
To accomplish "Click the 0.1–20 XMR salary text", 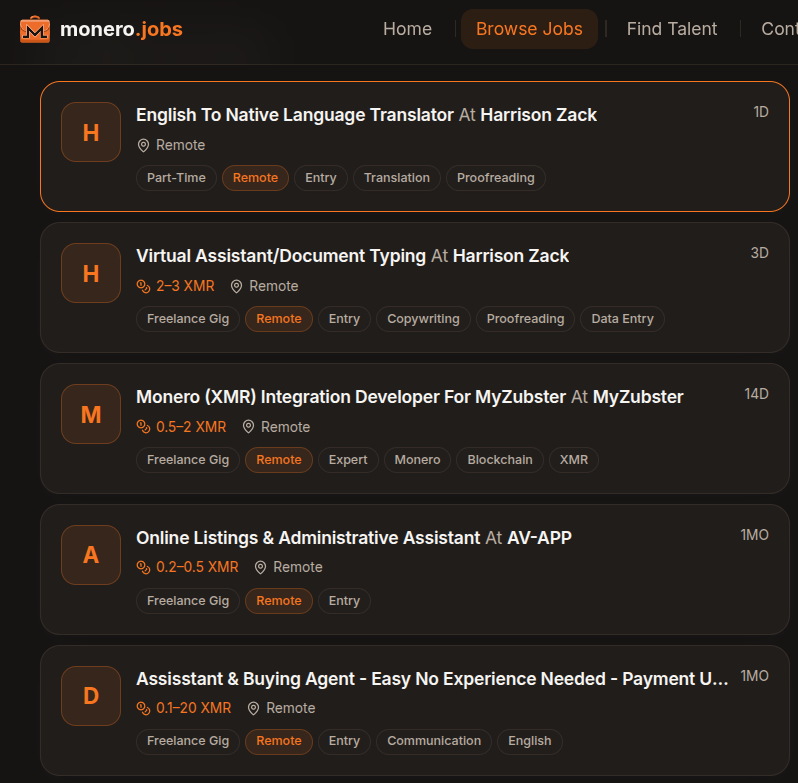I will (193, 708).
